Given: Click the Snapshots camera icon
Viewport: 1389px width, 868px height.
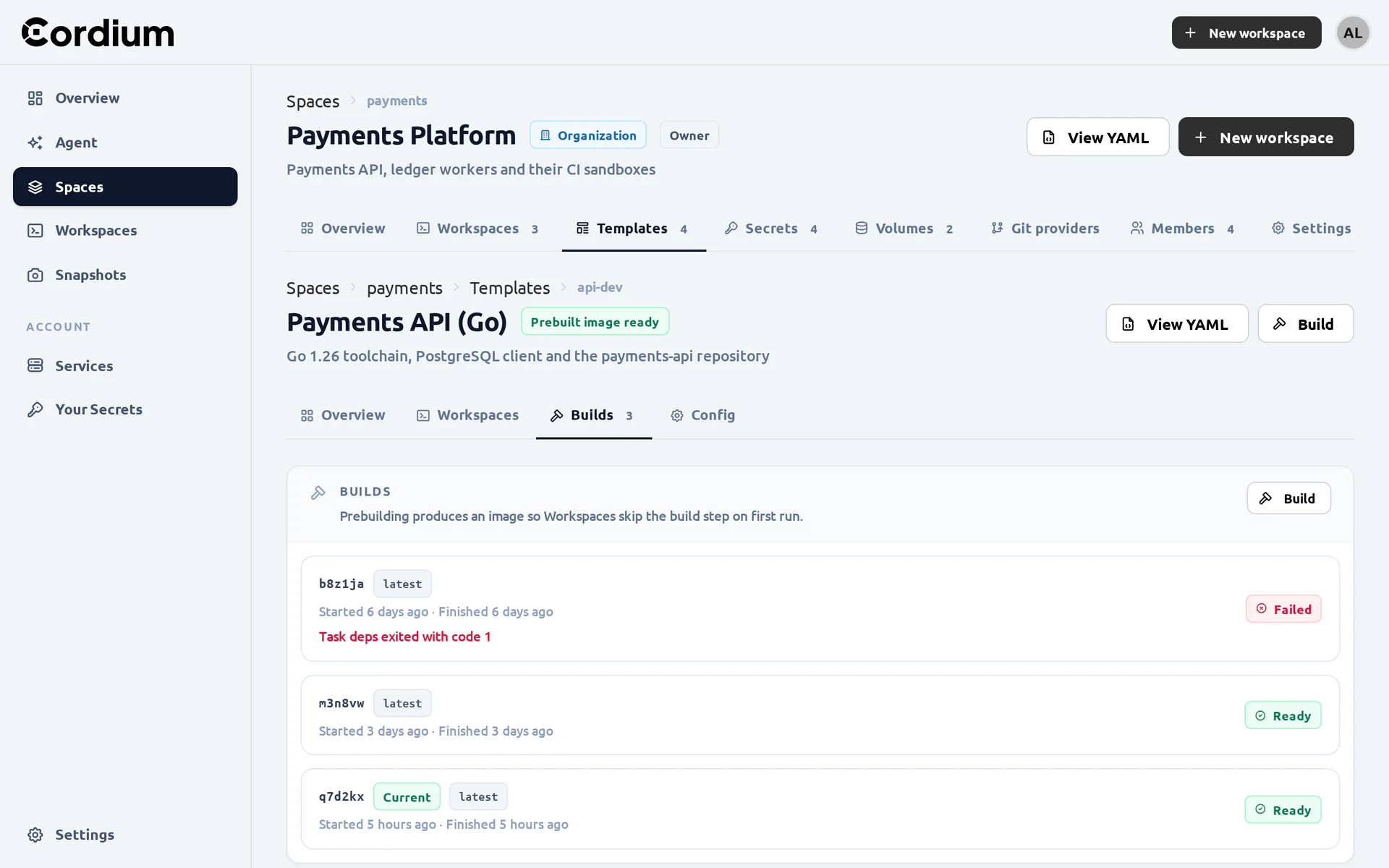Looking at the screenshot, I should (35, 275).
